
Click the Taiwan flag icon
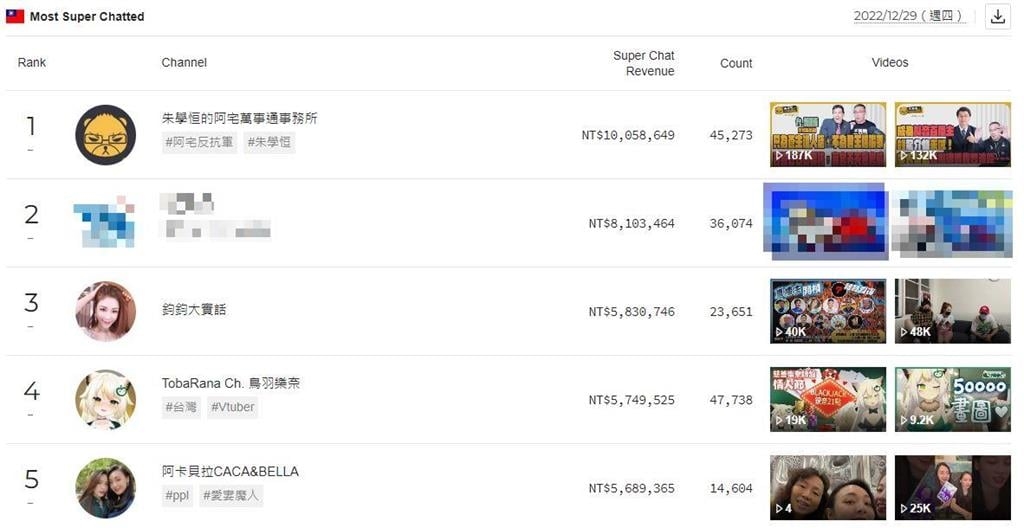[x=15, y=16]
